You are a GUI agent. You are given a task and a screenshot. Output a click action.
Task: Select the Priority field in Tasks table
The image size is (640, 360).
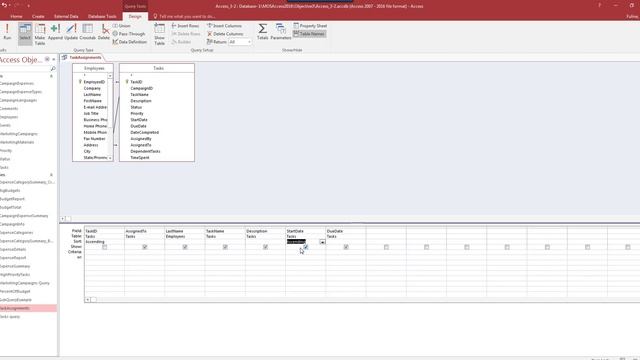(x=137, y=113)
